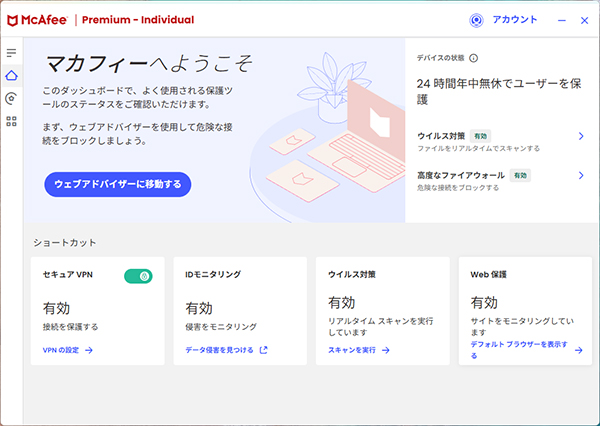Click ウェブアドバイザーに移動する button
Screen dimensions: 600x426
tap(118, 184)
